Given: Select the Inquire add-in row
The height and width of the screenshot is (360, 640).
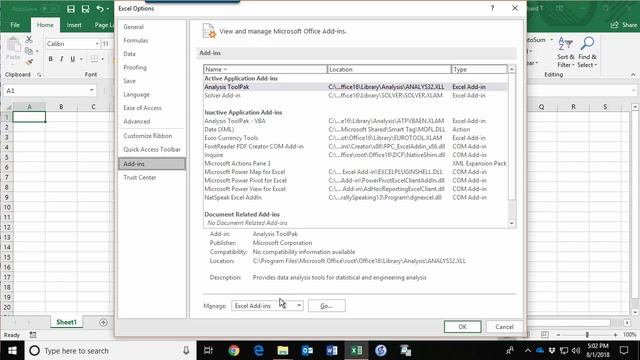Looking at the screenshot, I should pos(356,155).
